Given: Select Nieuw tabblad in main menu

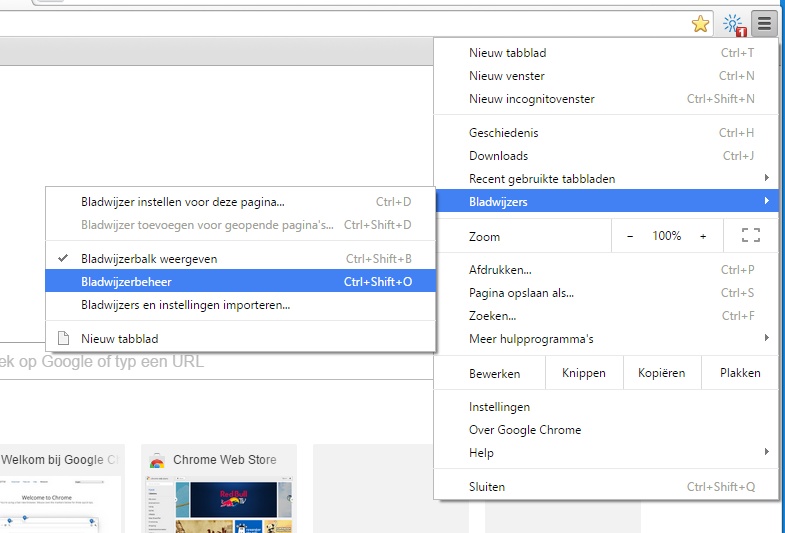Looking at the screenshot, I should click(x=606, y=53).
